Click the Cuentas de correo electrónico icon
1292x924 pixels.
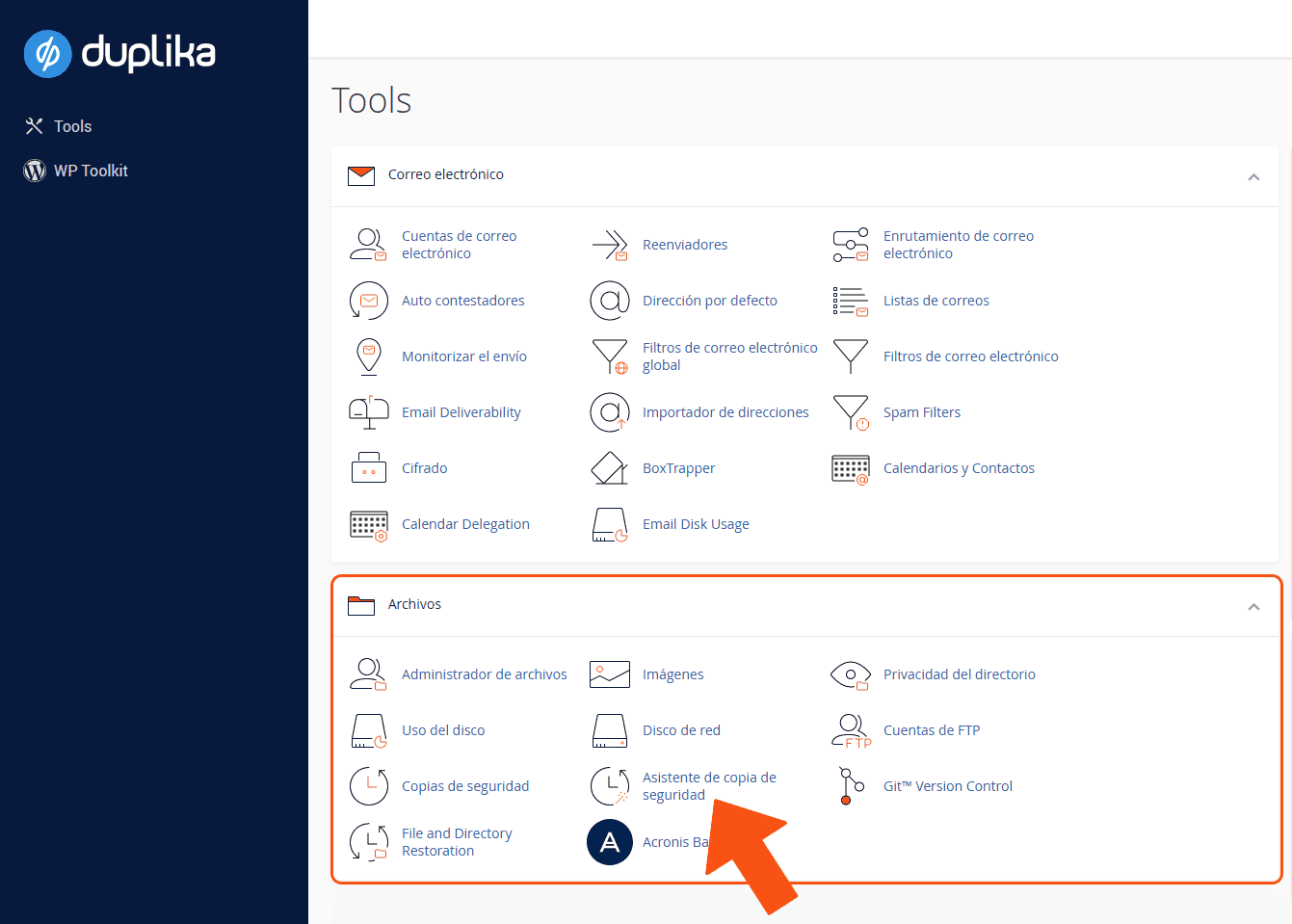tap(368, 245)
